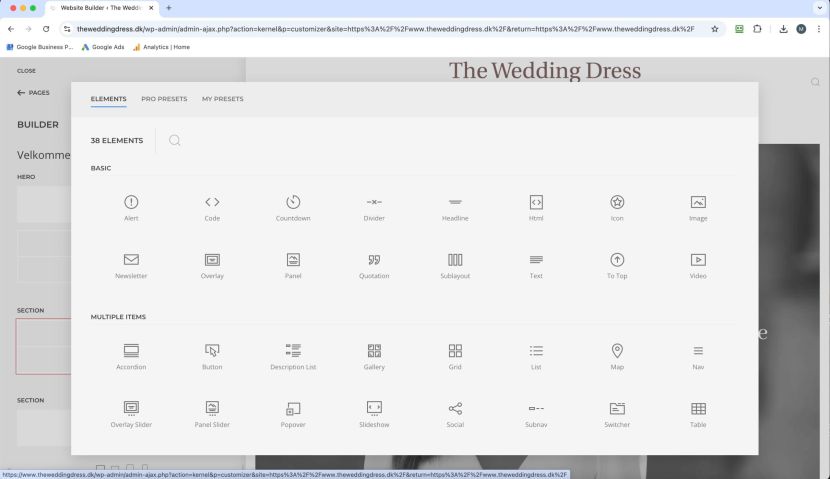The height and width of the screenshot is (479, 830).
Task: Choose the Headline element
Action: 455,203
